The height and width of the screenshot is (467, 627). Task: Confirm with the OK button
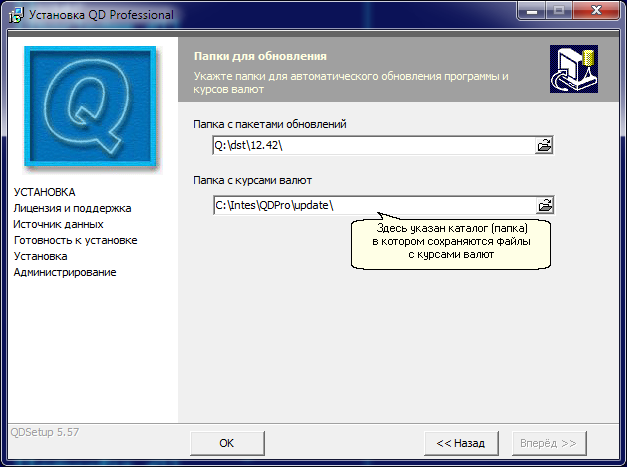[x=227, y=443]
